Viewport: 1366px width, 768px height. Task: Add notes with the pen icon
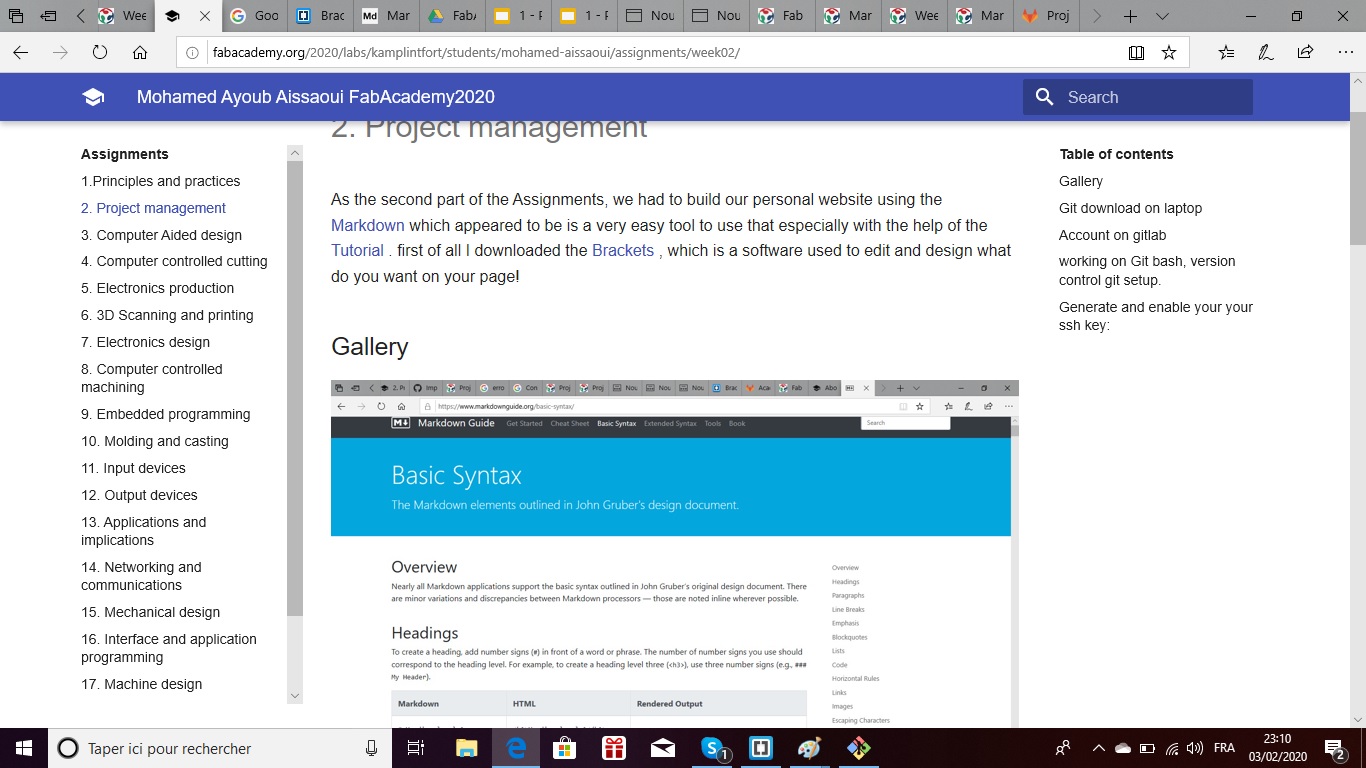[x=1266, y=53]
